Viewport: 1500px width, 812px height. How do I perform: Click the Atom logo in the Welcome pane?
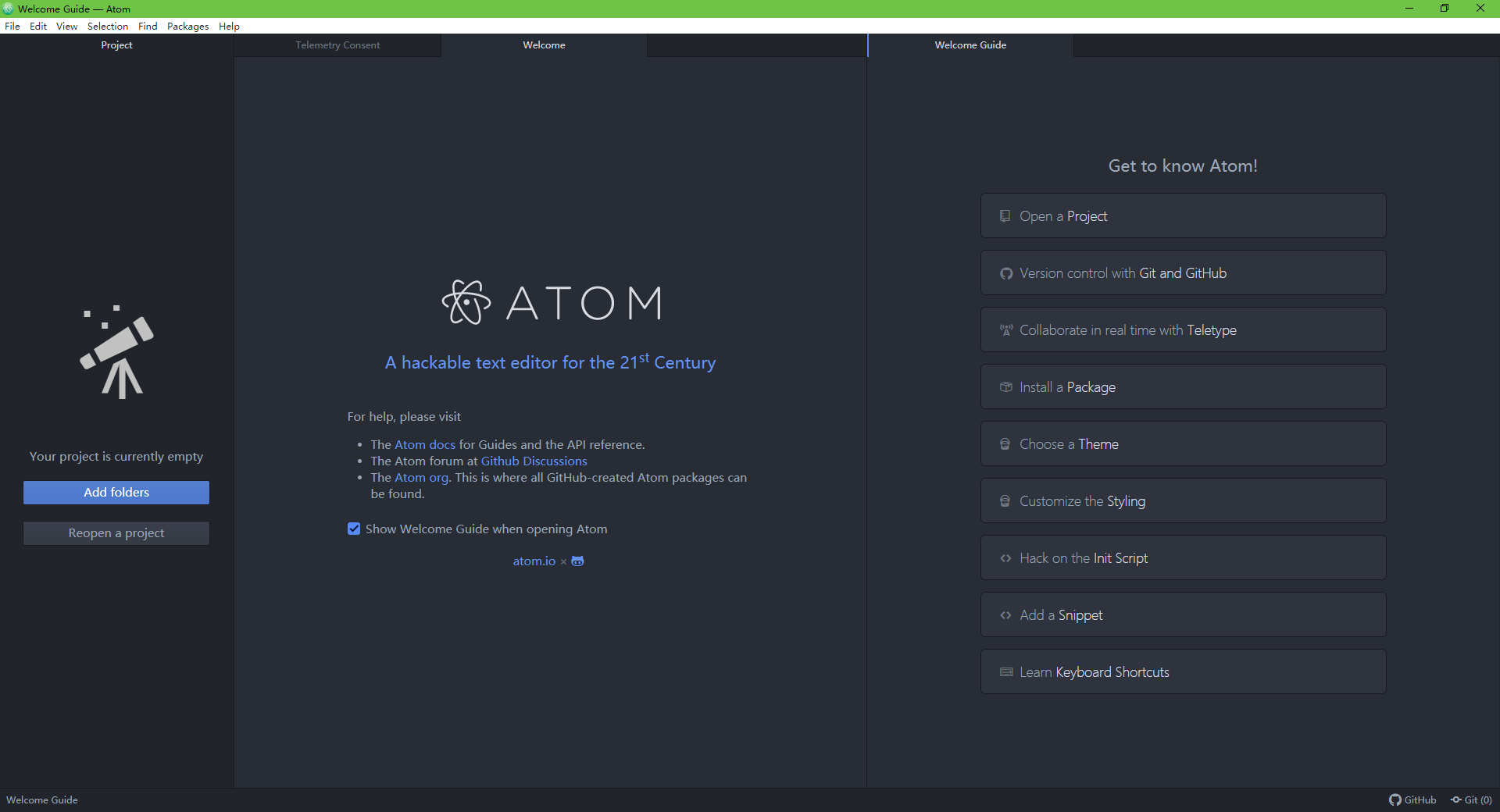pyautogui.click(x=552, y=302)
